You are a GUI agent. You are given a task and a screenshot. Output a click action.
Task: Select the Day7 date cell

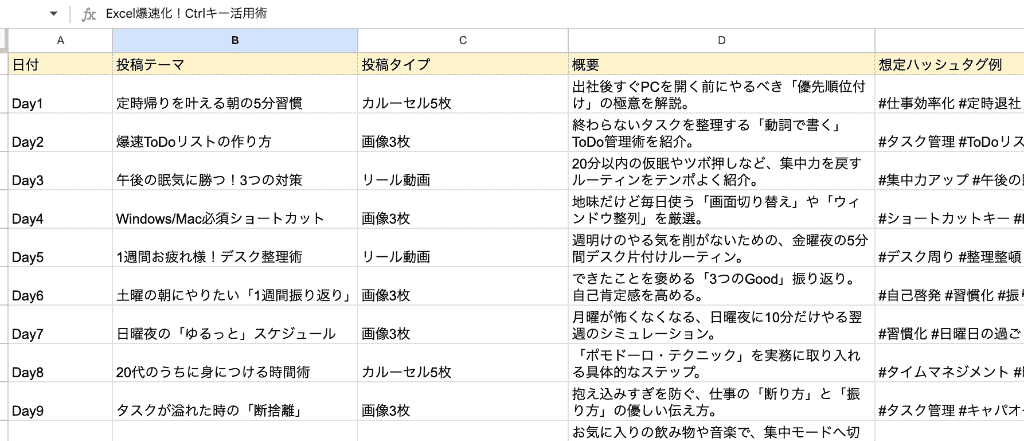coord(60,325)
